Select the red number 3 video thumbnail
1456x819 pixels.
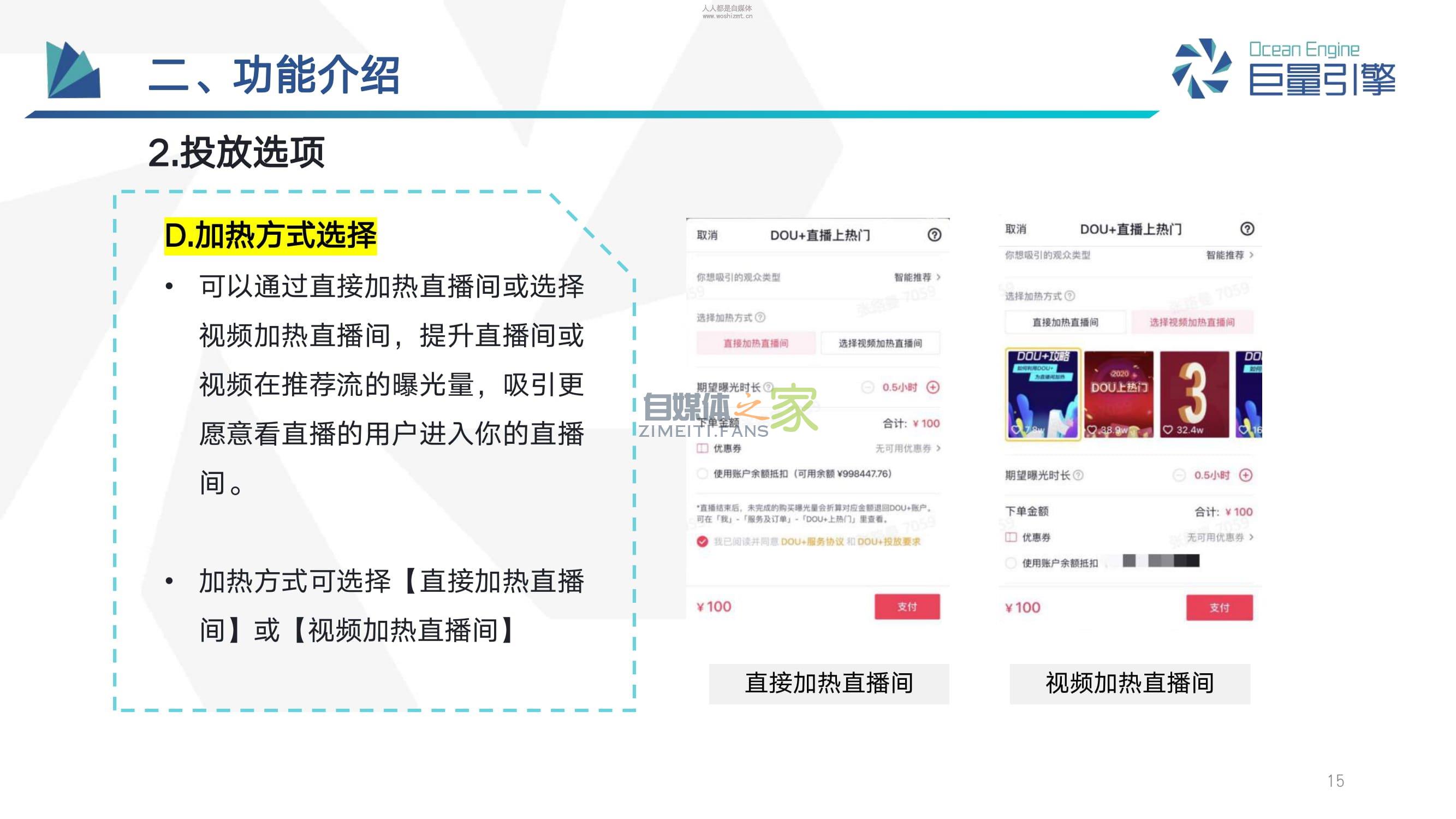tap(1194, 394)
